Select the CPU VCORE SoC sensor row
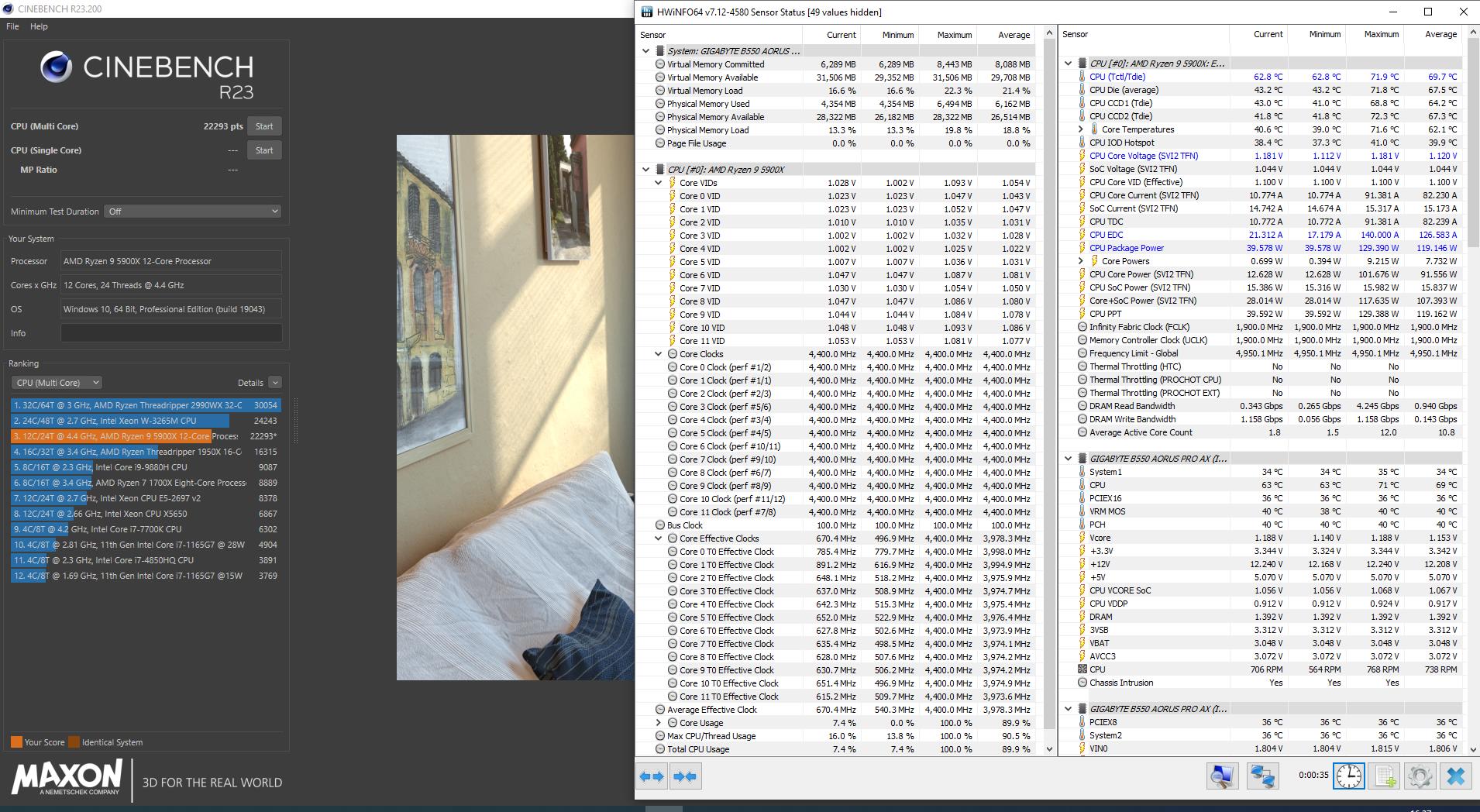This screenshot has width=1480, height=812. tap(1261, 590)
